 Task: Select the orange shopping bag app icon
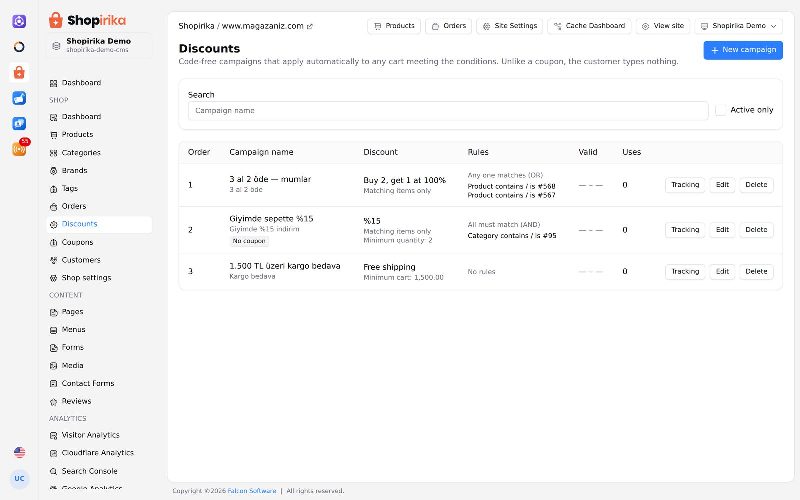(19, 72)
